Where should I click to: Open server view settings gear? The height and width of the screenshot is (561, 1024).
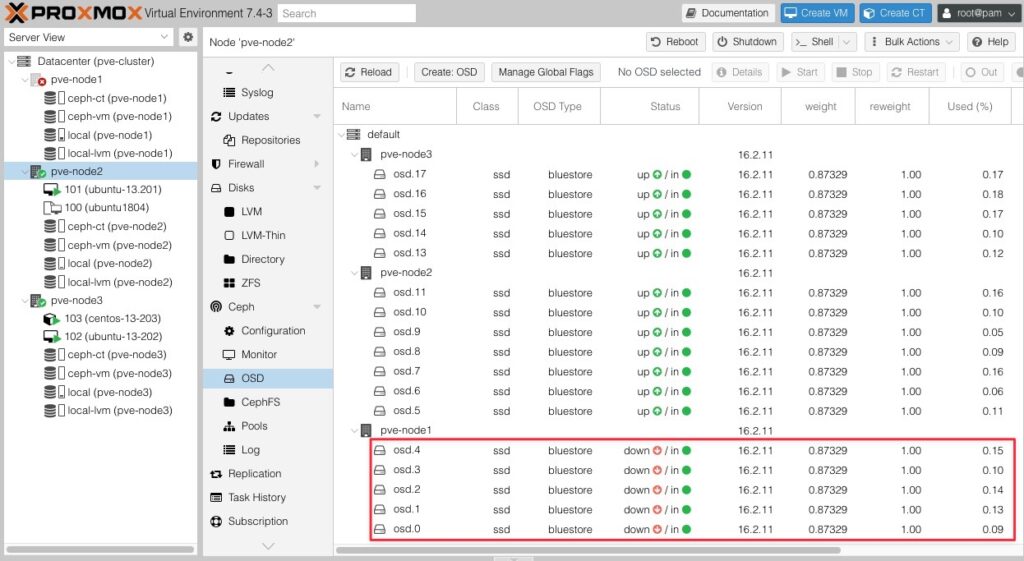pyautogui.click(x=187, y=37)
